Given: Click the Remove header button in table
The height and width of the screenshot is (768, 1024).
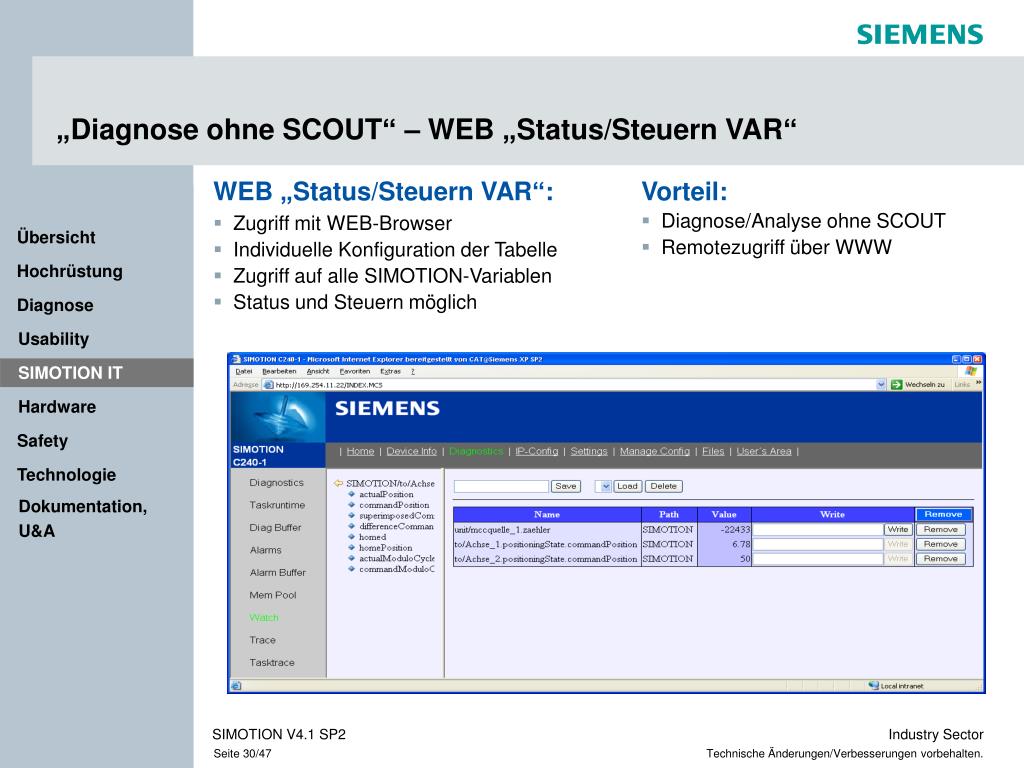Looking at the screenshot, I should 943,515.
